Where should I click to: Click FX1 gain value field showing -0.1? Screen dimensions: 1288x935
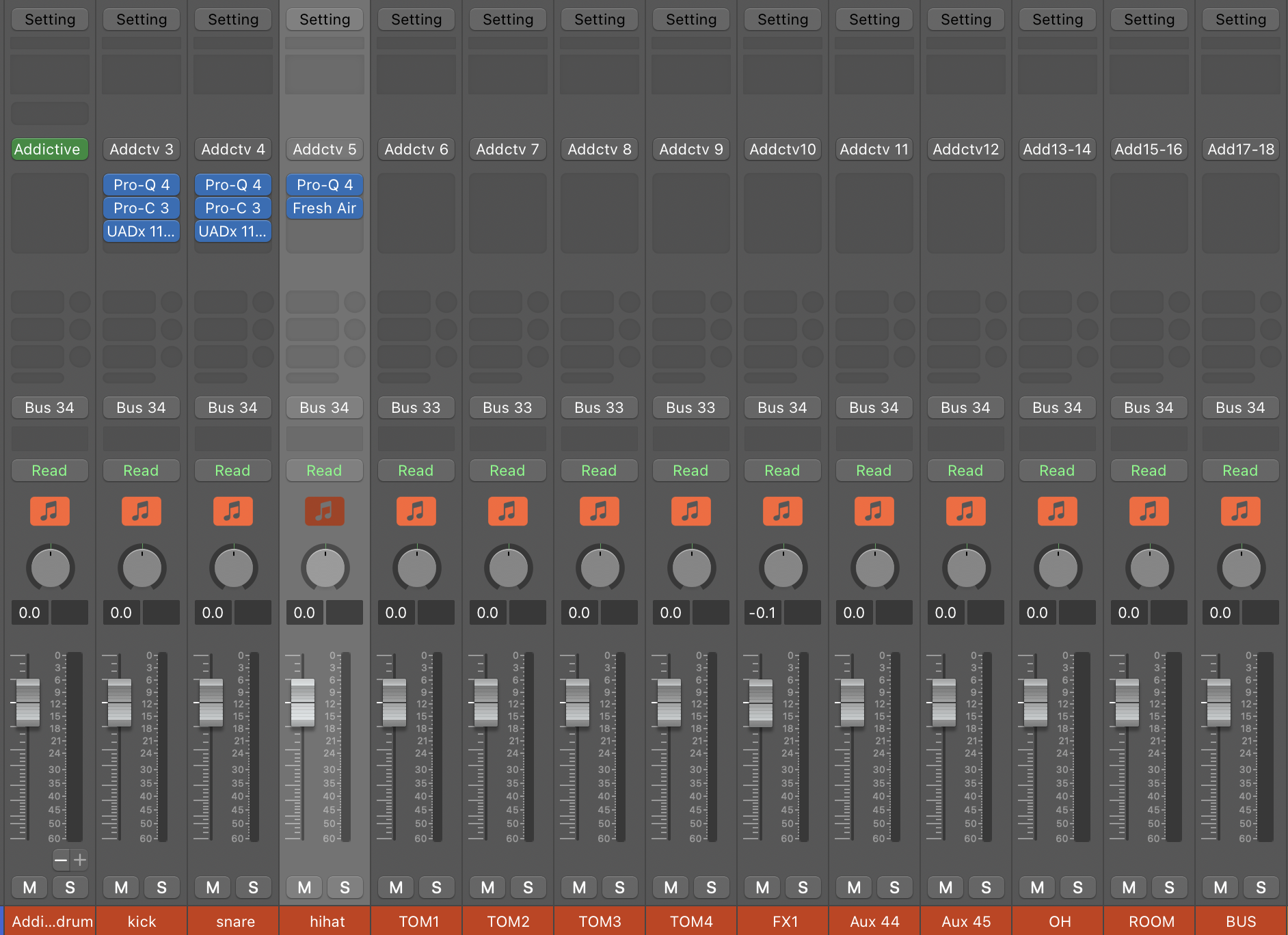pyautogui.click(x=762, y=612)
